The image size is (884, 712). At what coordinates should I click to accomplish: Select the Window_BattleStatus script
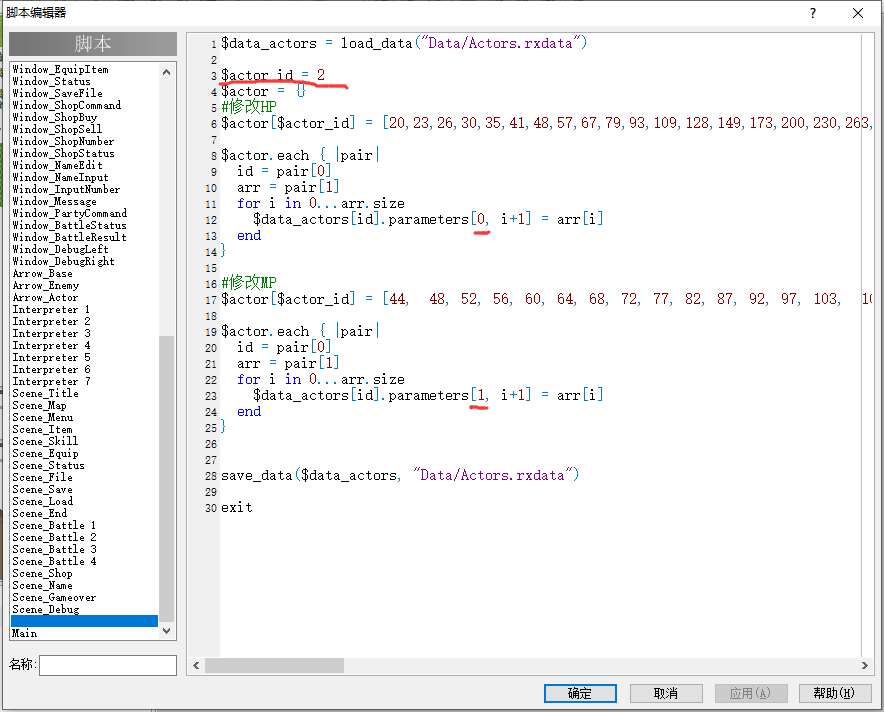pos(69,225)
